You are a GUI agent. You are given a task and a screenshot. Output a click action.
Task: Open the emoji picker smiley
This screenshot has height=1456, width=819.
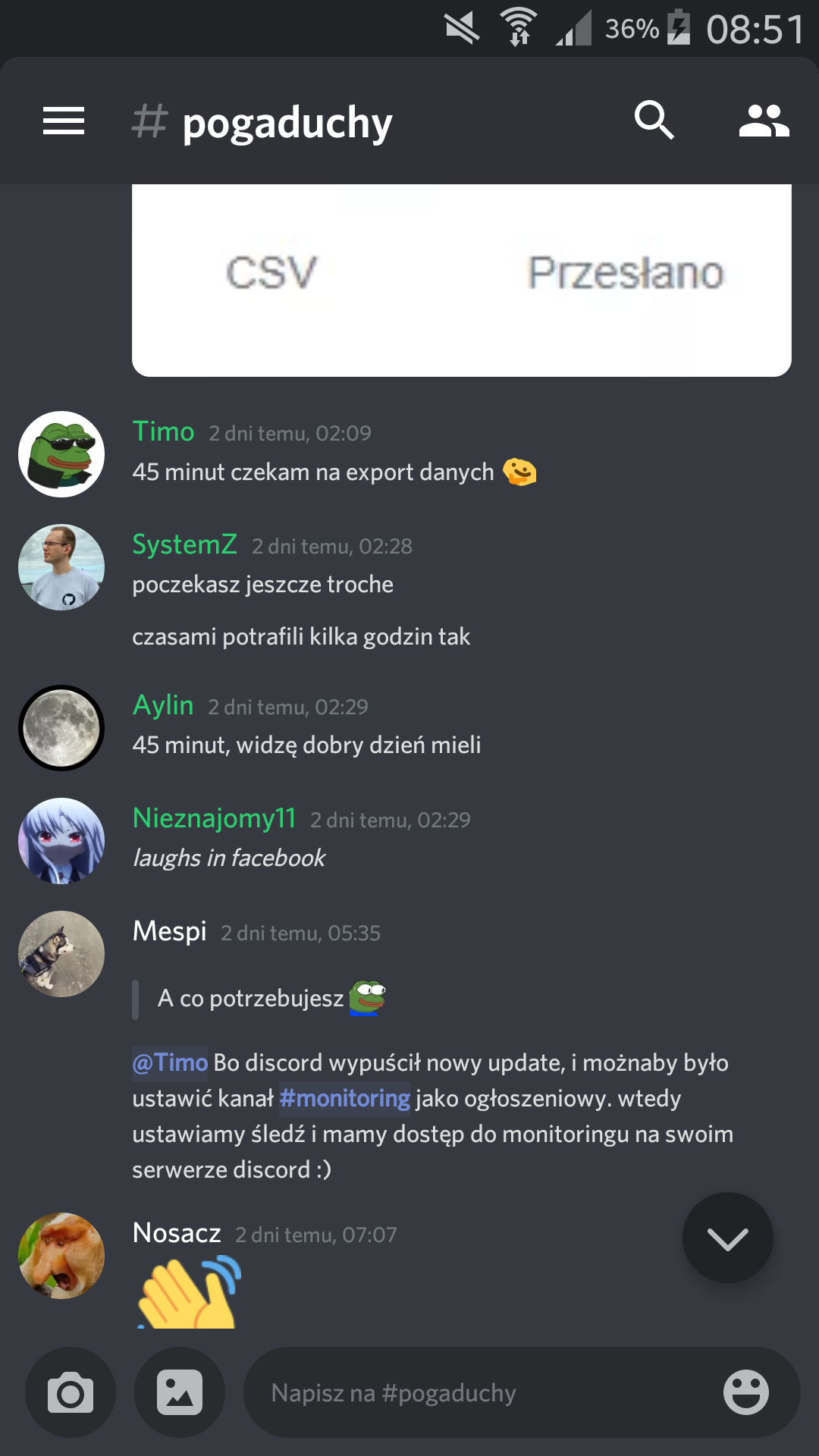[x=746, y=1392]
